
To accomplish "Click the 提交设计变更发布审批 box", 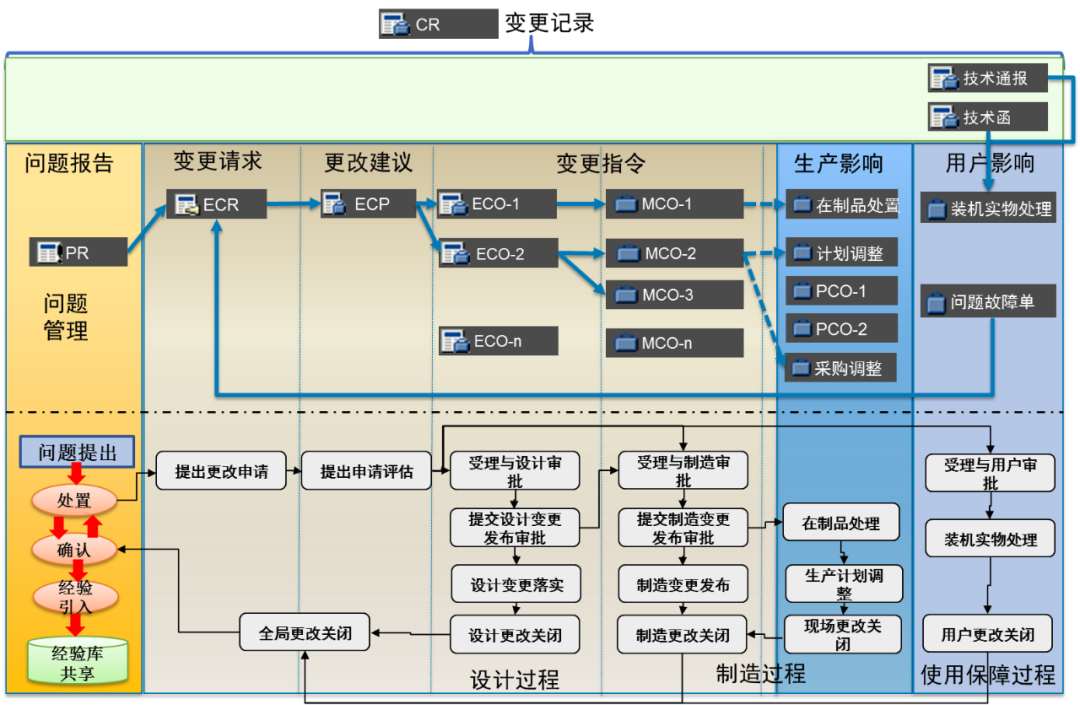I will pyautogui.click(x=515, y=527).
